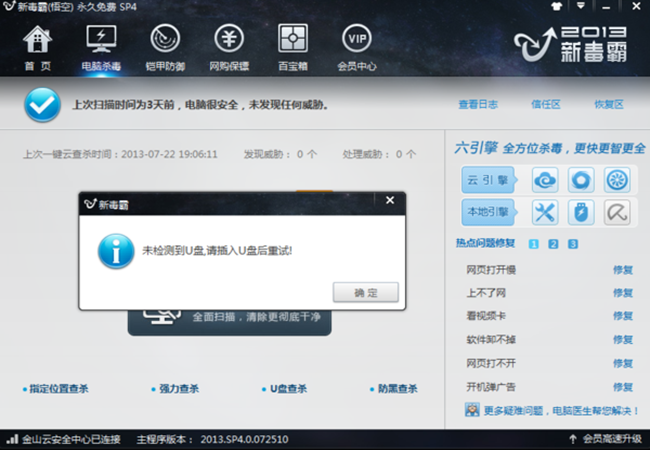Click 修复 for 看视频卡
Image resolution: width=650 pixels, height=450 pixels.
coord(623,316)
